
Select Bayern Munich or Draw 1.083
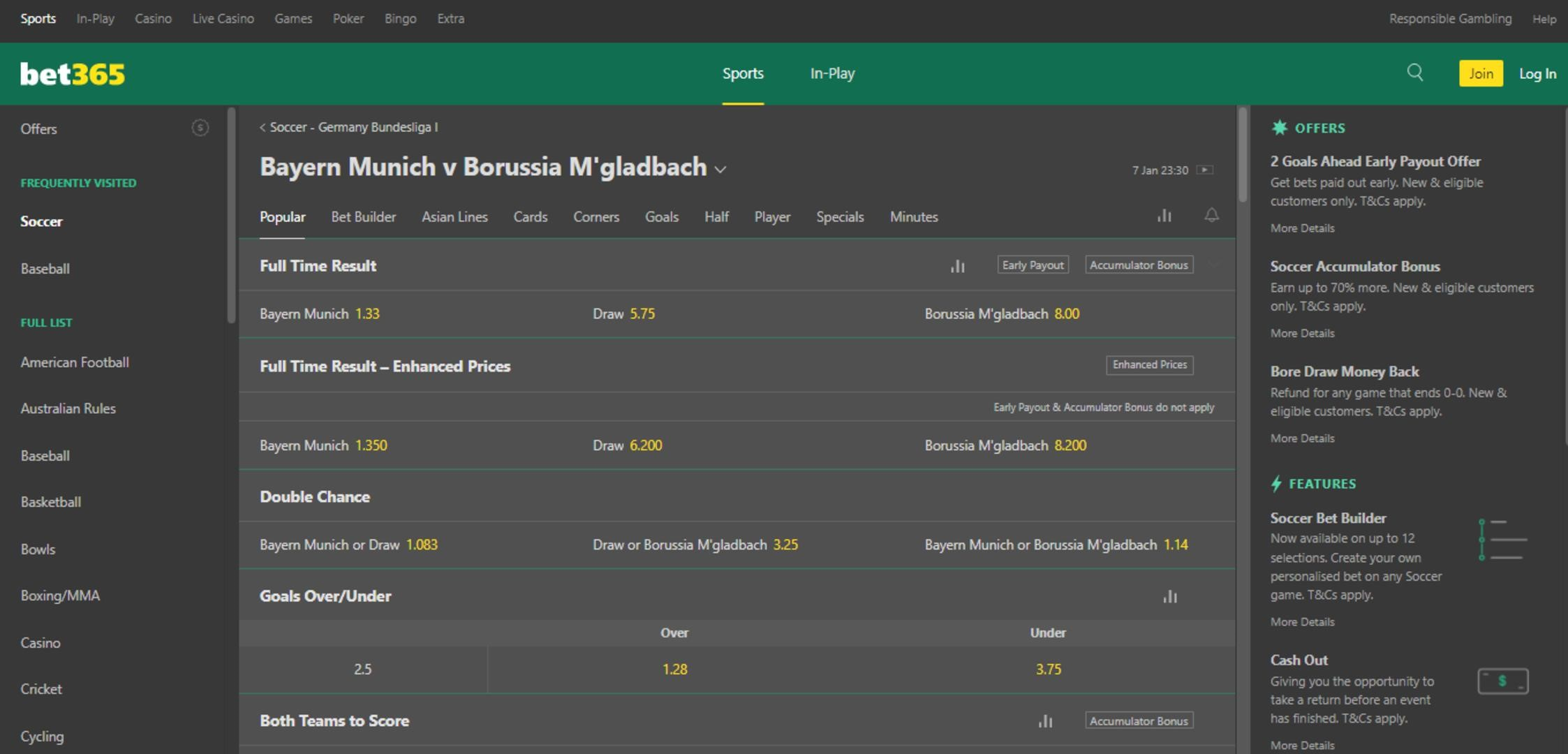[405, 545]
